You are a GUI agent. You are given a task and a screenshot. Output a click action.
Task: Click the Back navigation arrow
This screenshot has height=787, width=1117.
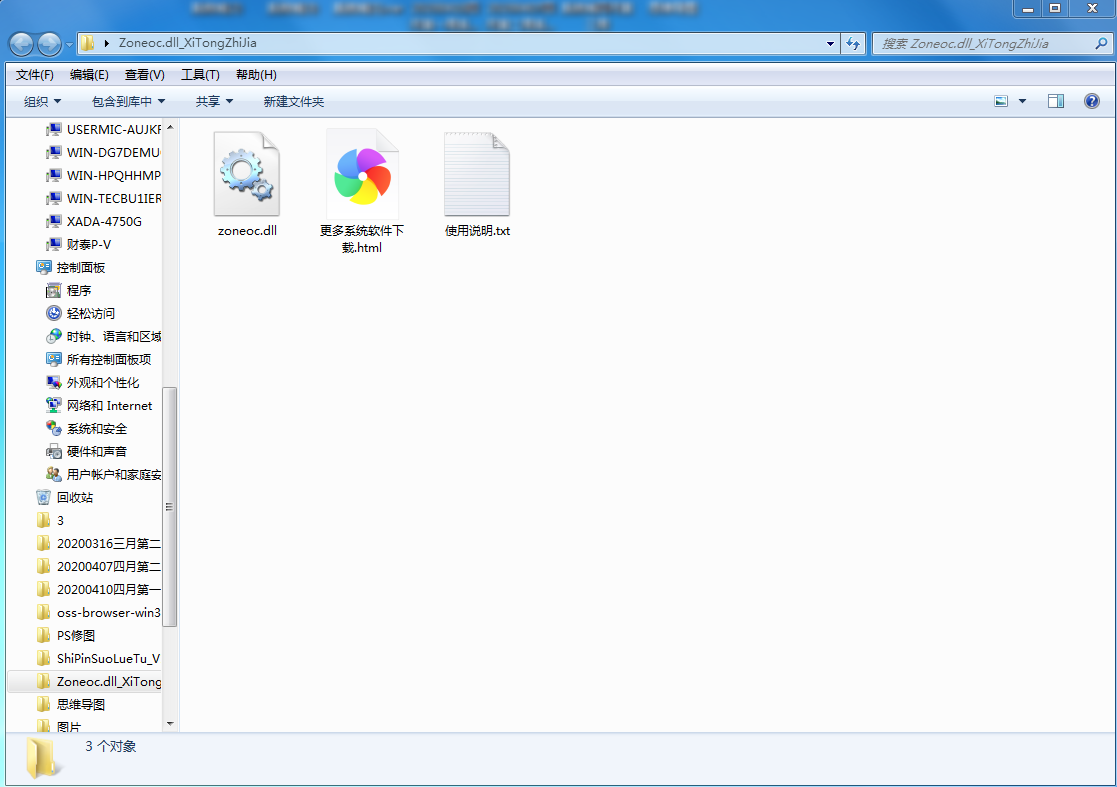pos(21,44)
